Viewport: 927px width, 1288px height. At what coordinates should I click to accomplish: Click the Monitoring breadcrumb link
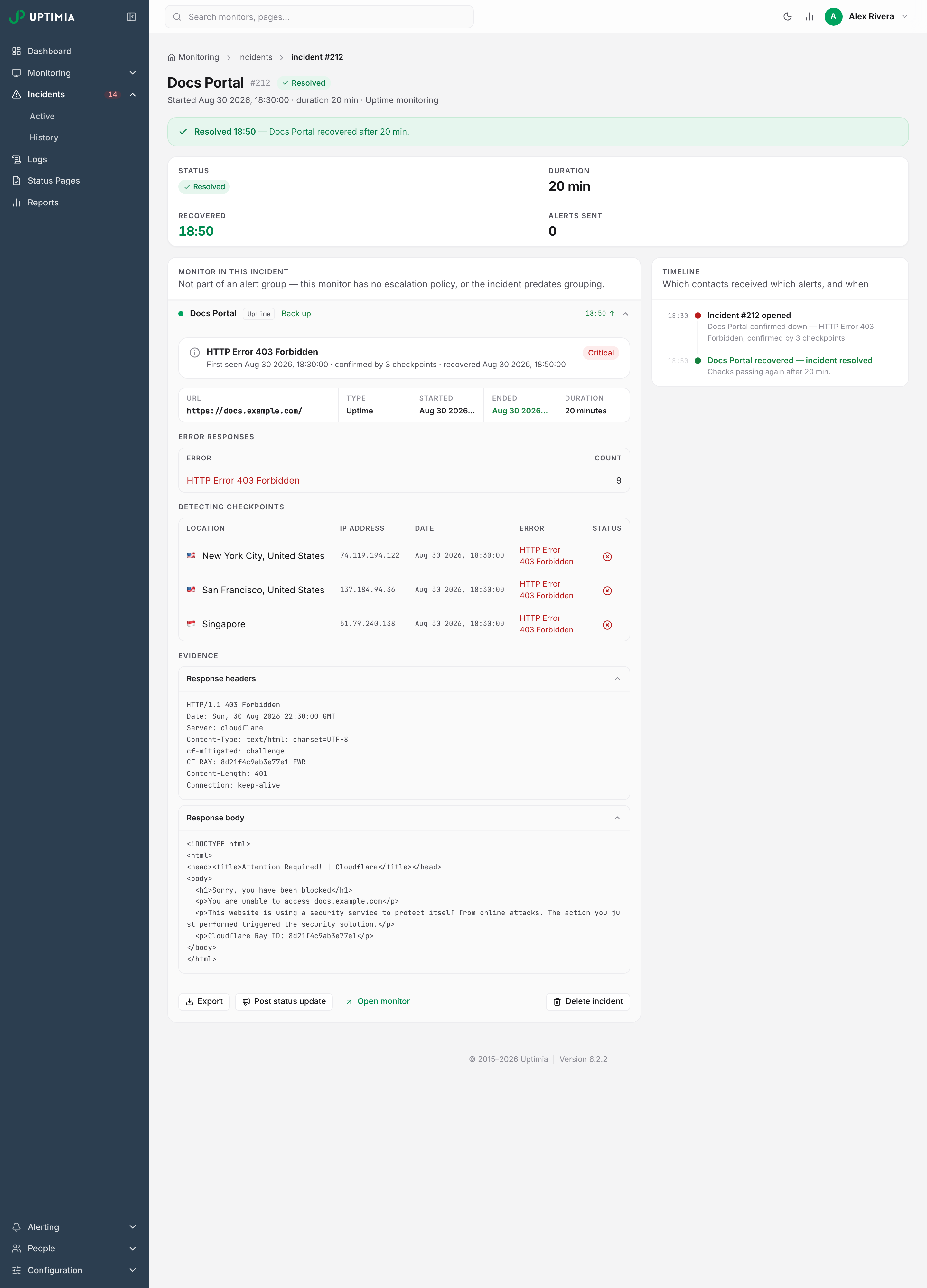coord(198,57)
